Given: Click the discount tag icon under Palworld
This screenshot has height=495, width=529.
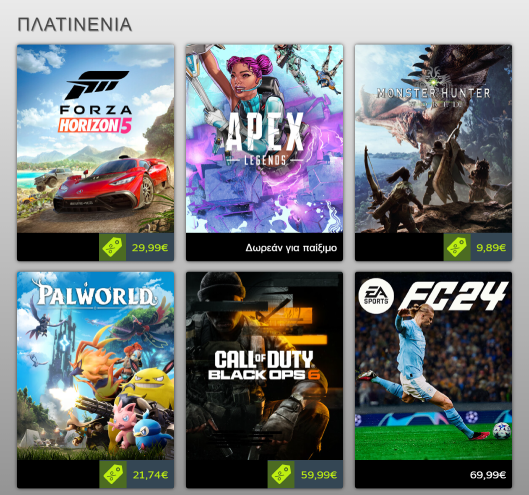Looking at the screenshot, I should pyautogui.click(x=113, y=475).
